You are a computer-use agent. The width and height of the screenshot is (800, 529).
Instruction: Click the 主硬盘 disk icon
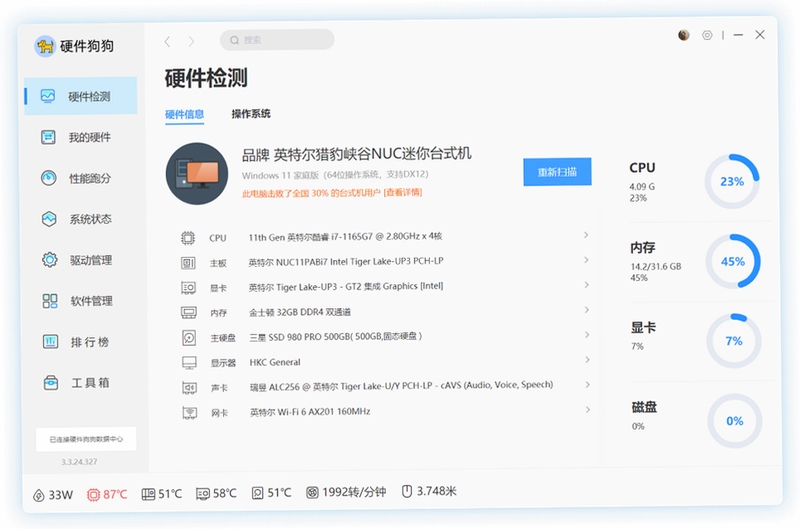point(189,337)
